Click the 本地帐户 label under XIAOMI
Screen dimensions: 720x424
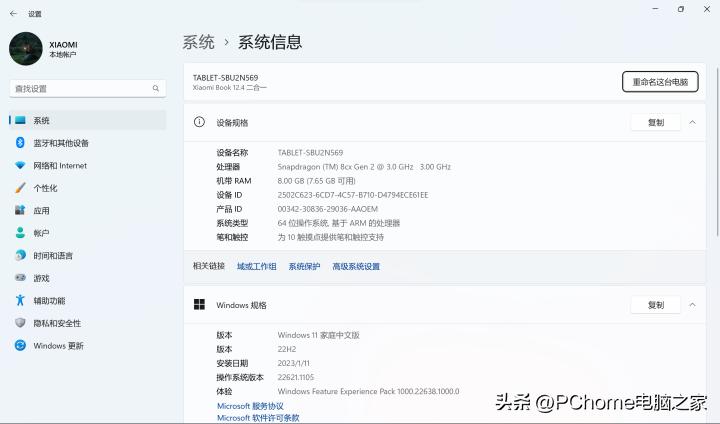point(63,55)
